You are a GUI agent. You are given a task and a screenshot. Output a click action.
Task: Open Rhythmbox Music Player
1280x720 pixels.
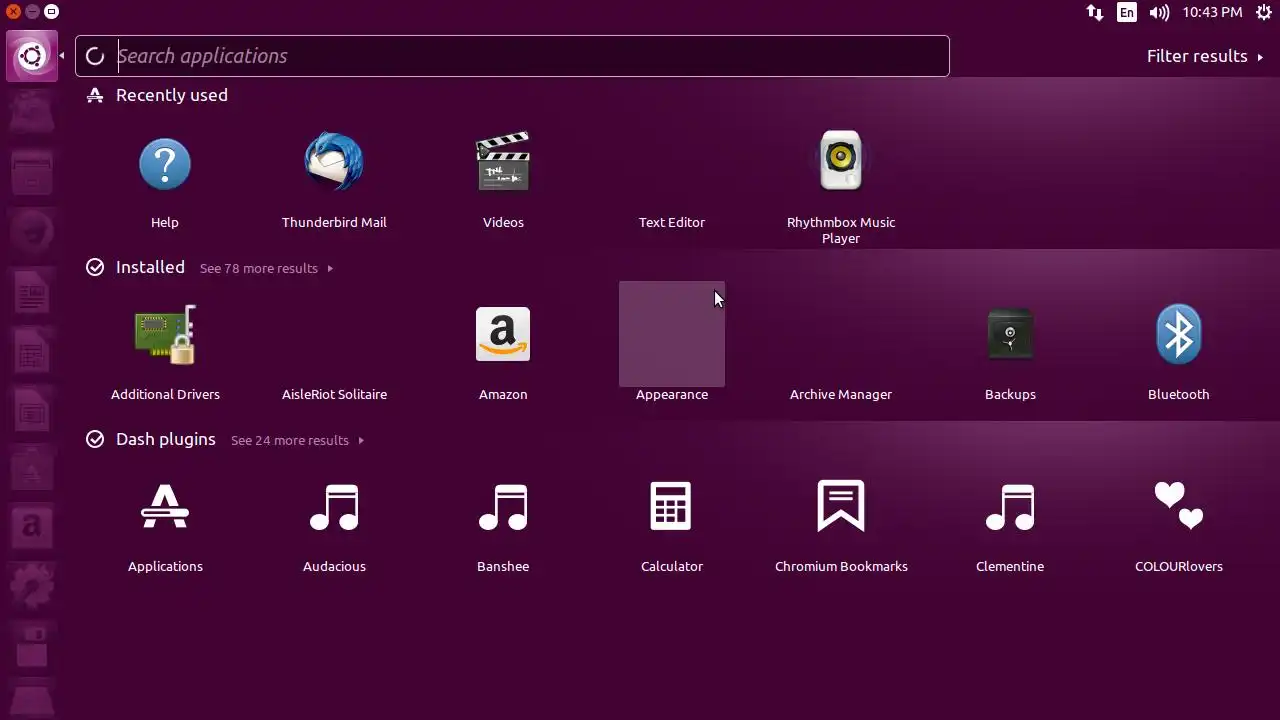(x=841, y=160)
